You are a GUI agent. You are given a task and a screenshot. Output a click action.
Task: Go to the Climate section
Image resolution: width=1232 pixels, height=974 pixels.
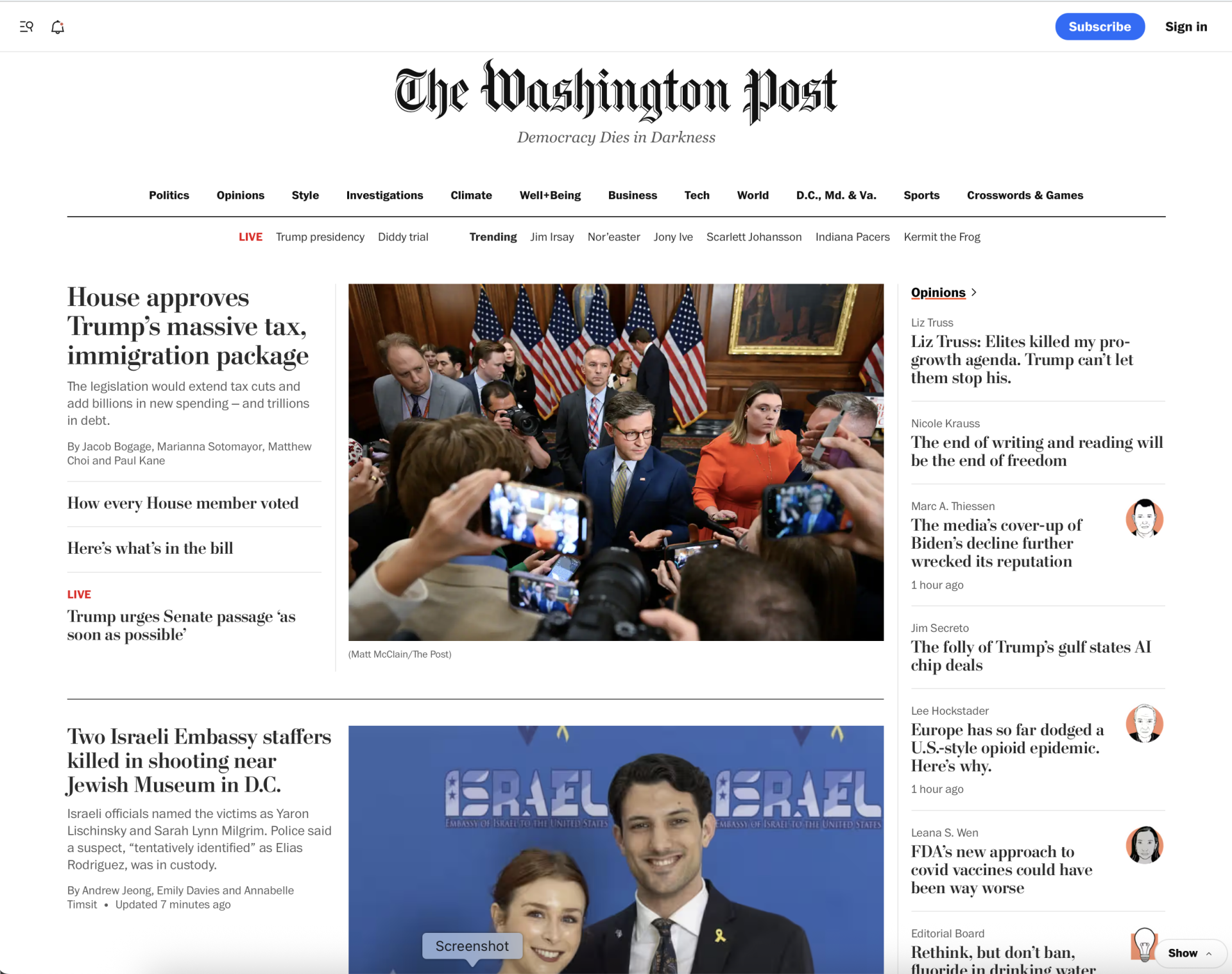(x=471, y=195)
